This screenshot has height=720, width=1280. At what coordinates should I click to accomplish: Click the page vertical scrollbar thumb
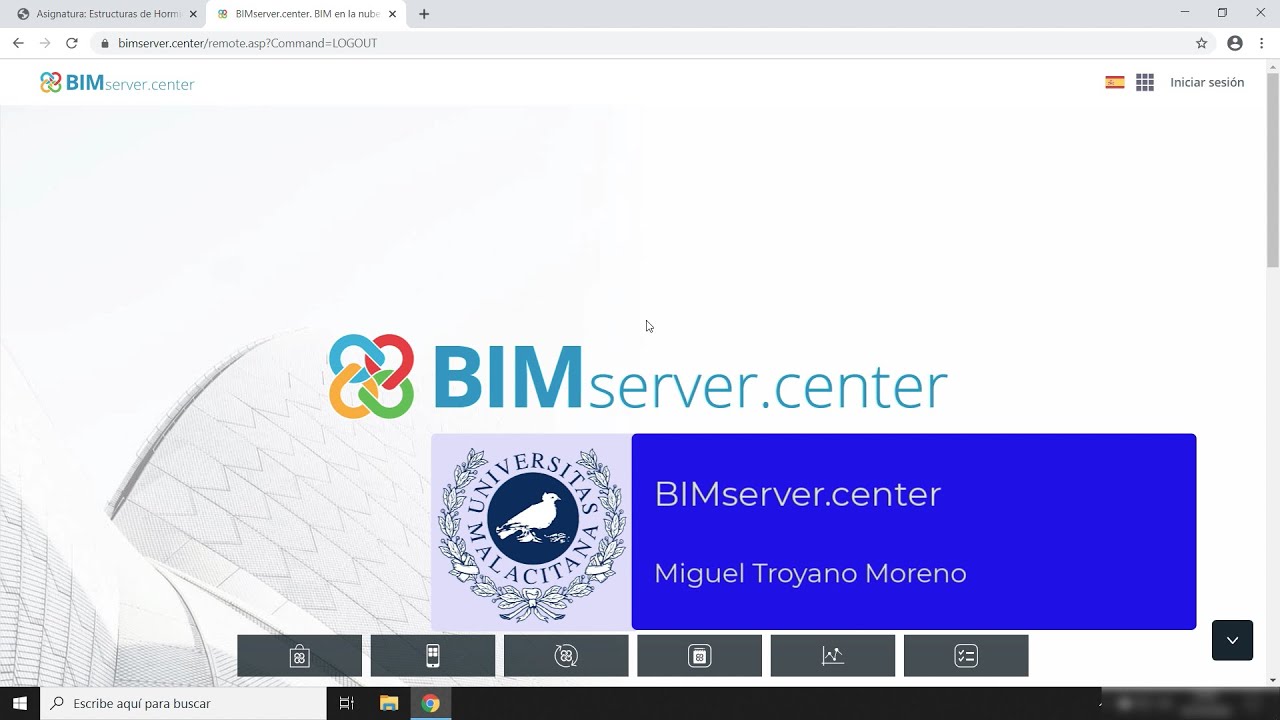[x=1273, y=170]
